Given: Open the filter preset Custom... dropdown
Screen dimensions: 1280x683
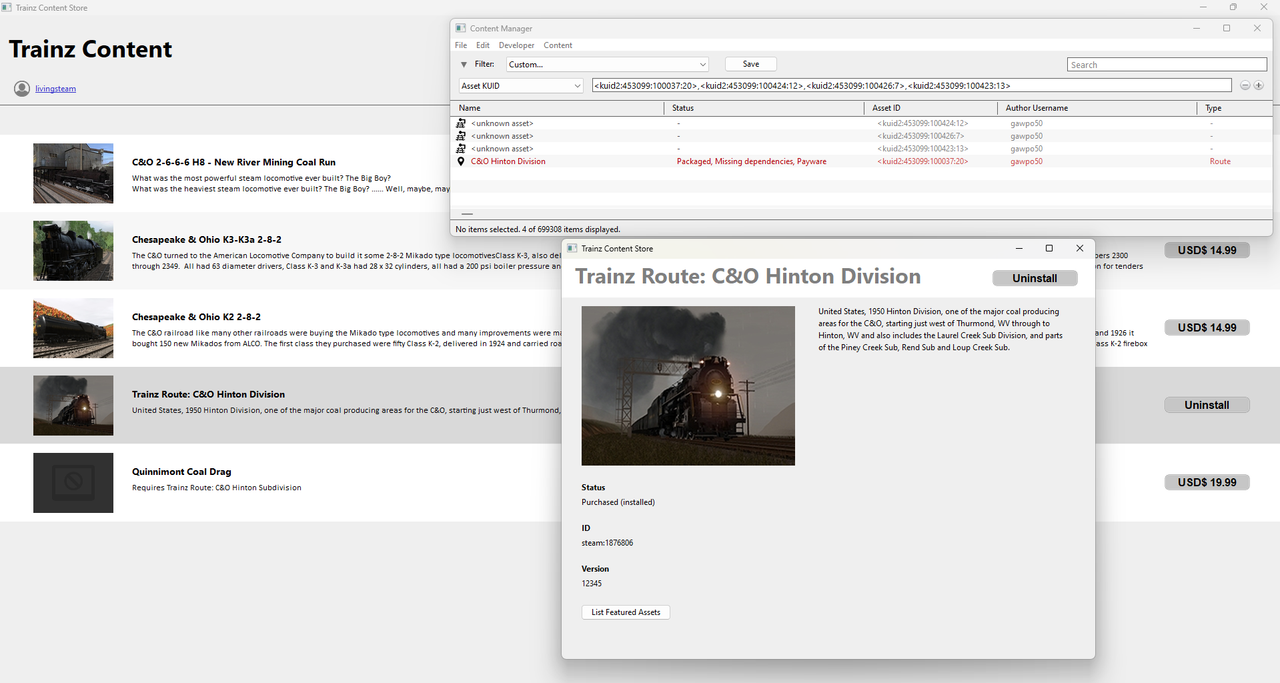Looking at the screenshot, I should click(607, 64).
